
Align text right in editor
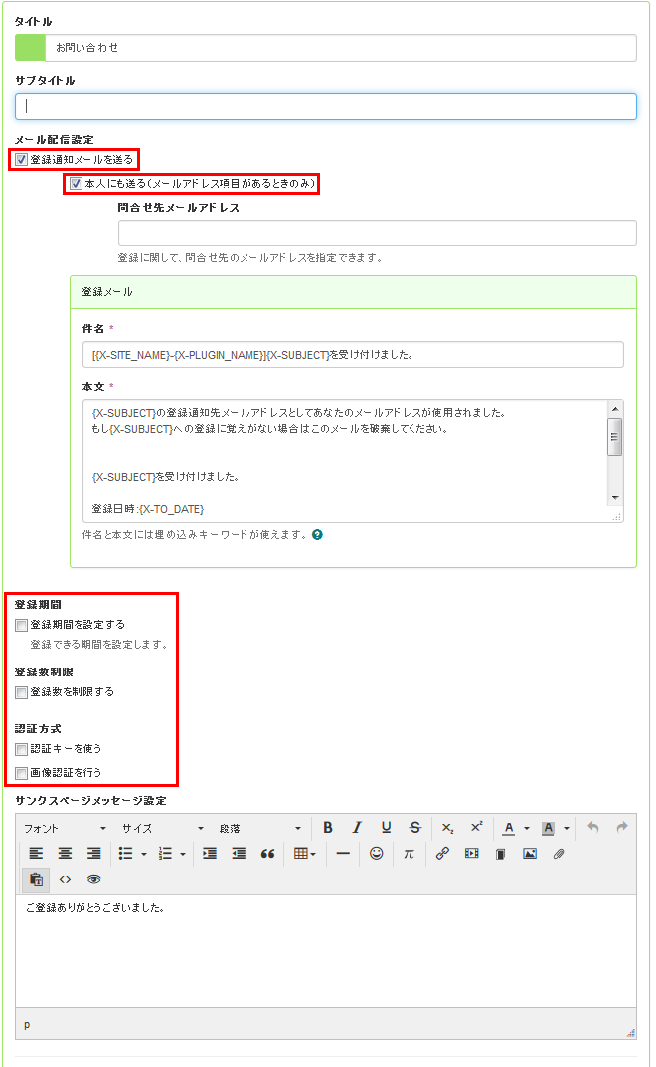pos(94,853)
